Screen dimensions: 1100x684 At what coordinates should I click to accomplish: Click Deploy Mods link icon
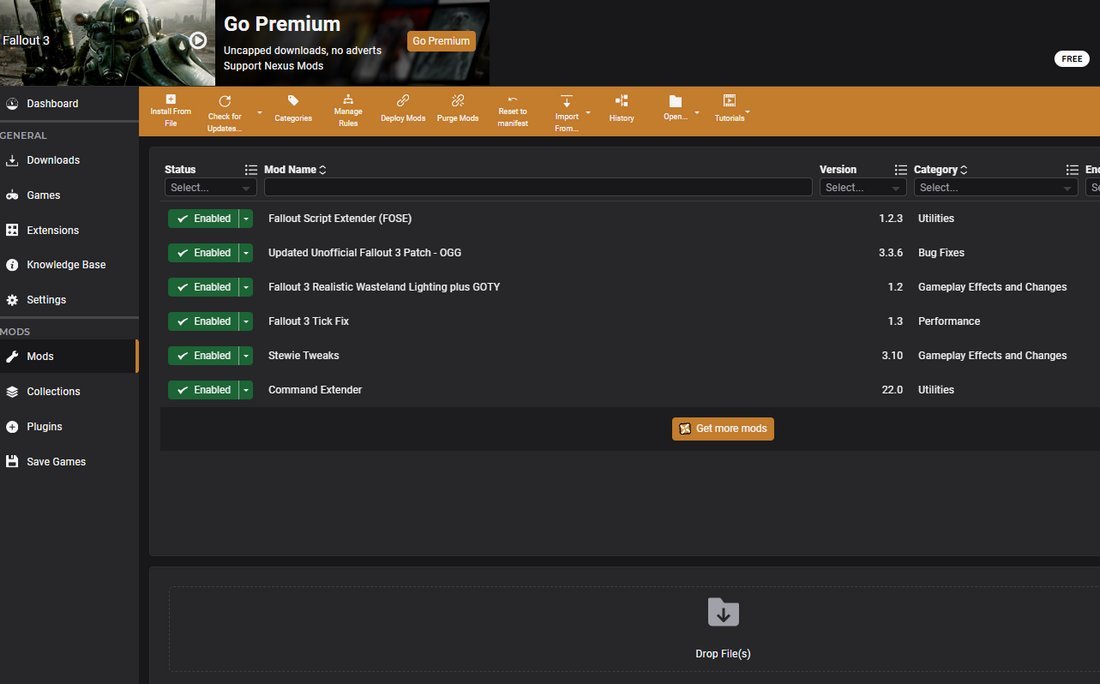click(x=403, y=100)
